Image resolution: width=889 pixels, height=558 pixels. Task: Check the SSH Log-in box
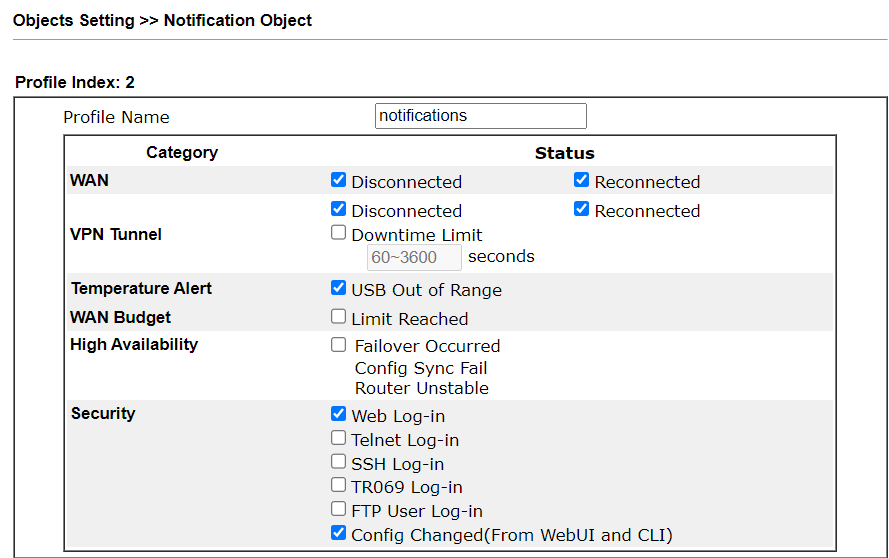click(x=338, y=462)
